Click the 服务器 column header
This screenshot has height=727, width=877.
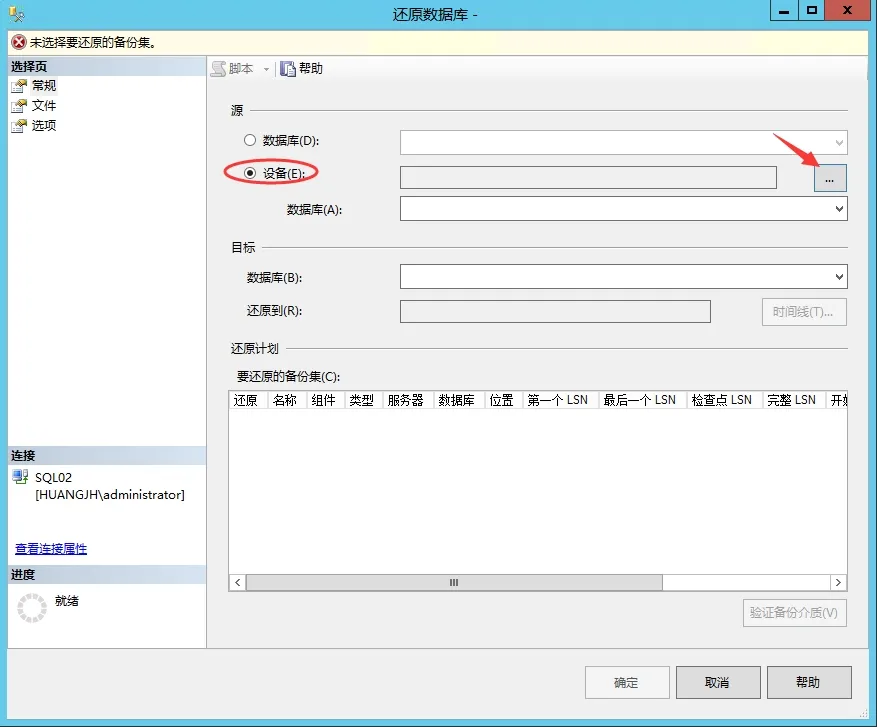408,400
